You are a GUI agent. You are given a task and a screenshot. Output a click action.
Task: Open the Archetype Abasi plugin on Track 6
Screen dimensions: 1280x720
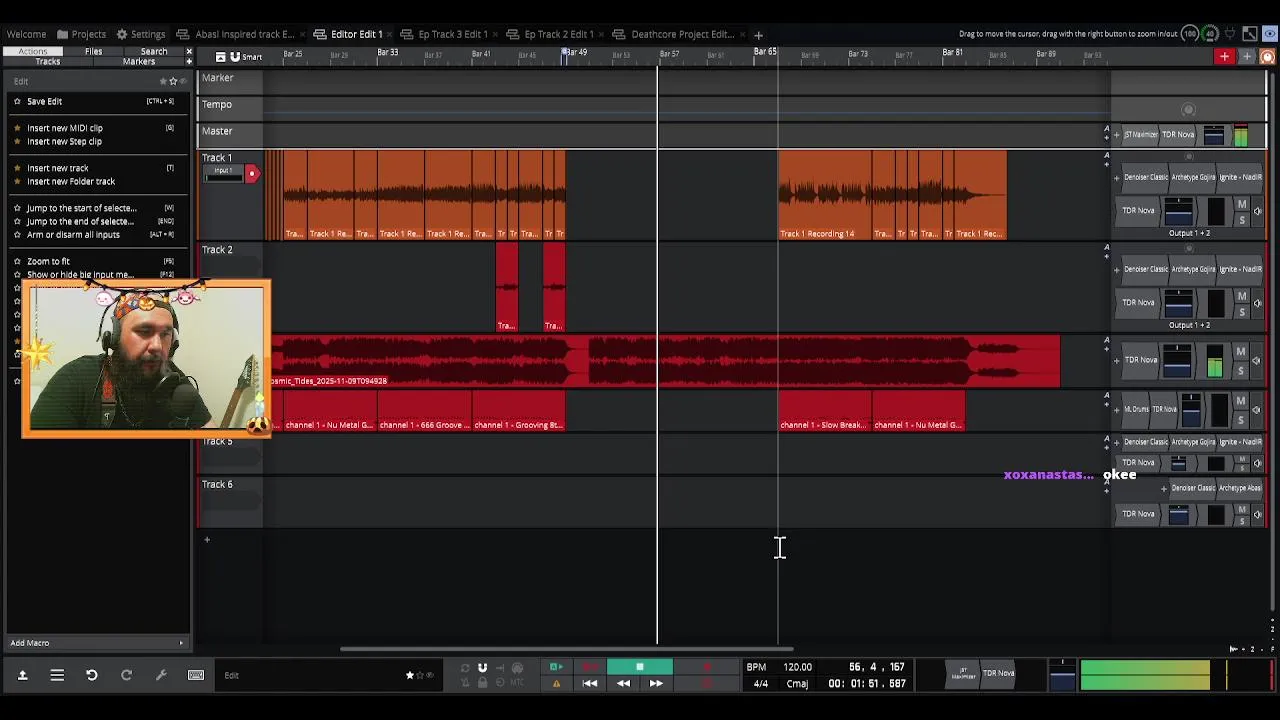(x=1240, y=488)
